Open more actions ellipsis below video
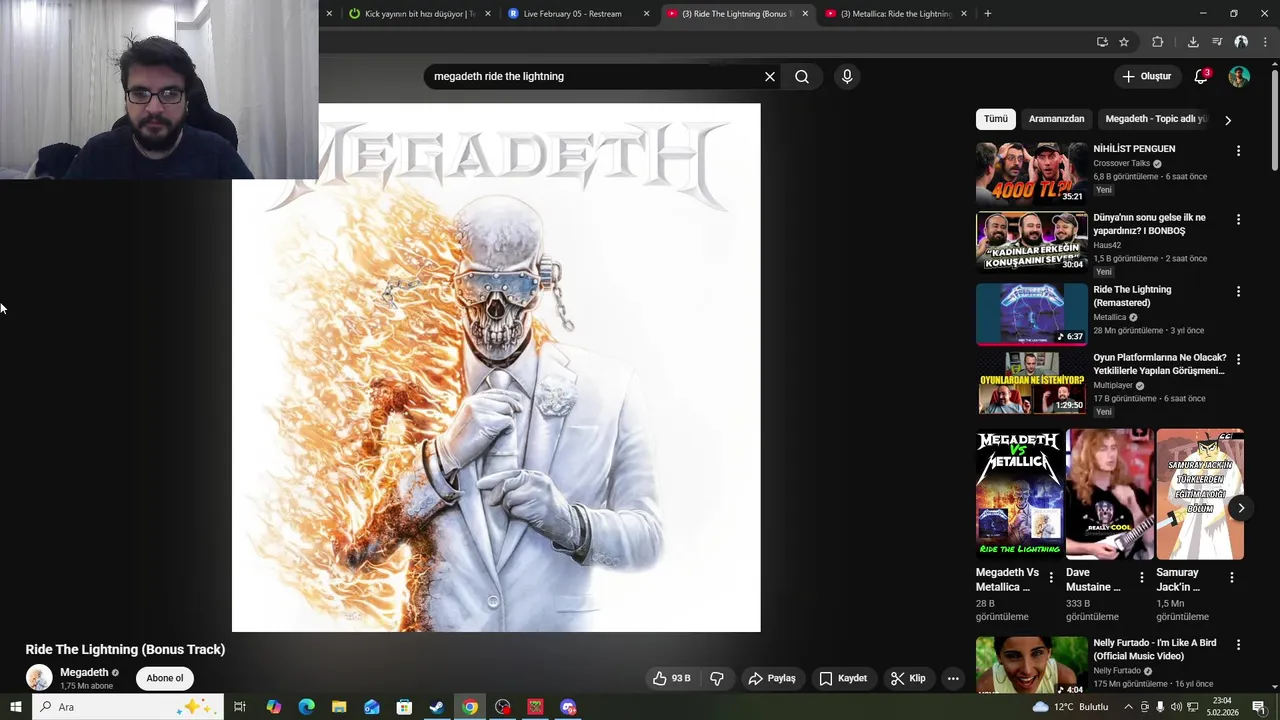Viewport: 1280px width, 720px height. [x=953, y=678]
